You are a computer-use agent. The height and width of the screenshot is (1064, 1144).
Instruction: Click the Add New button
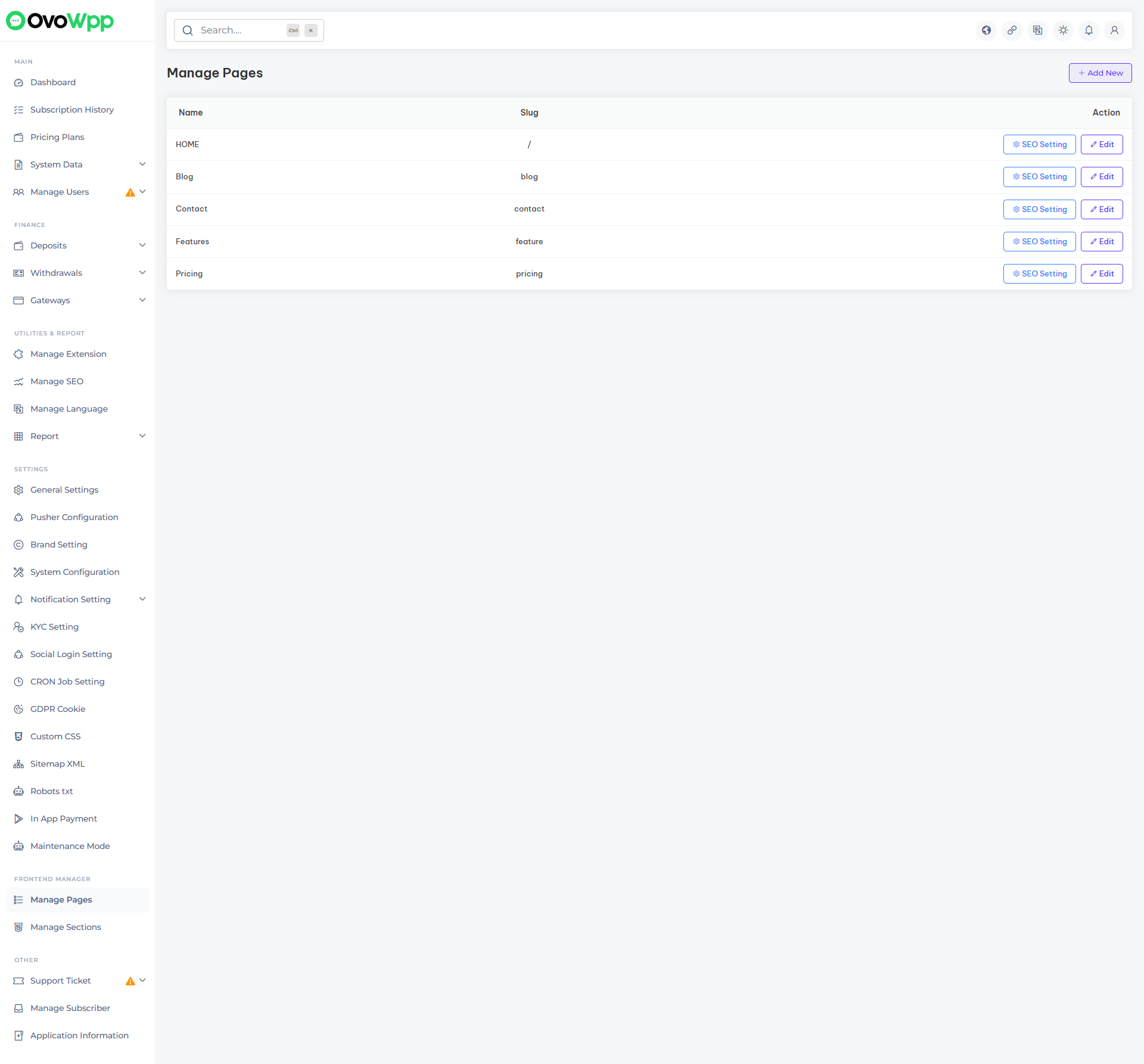coord(1100,73)
